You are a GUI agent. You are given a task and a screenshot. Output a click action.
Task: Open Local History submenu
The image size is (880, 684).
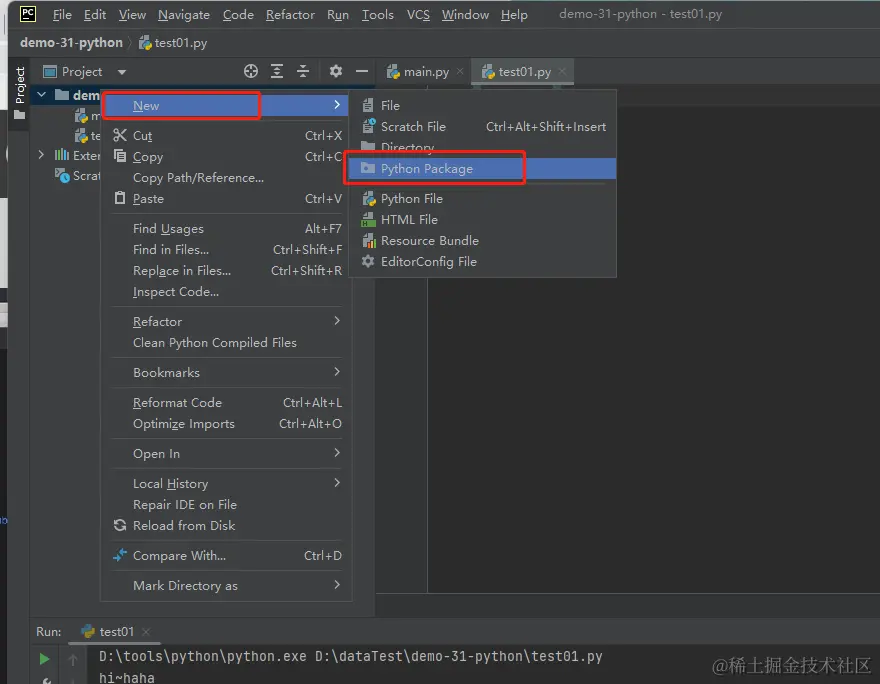coord(227,484)
